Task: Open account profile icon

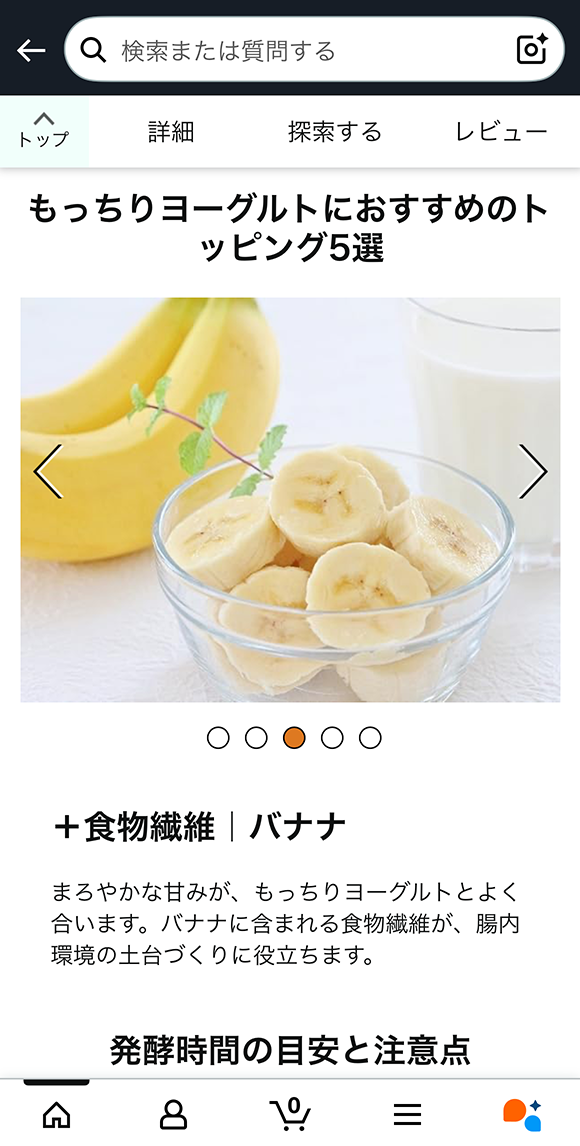Action: coord(173,1115)
